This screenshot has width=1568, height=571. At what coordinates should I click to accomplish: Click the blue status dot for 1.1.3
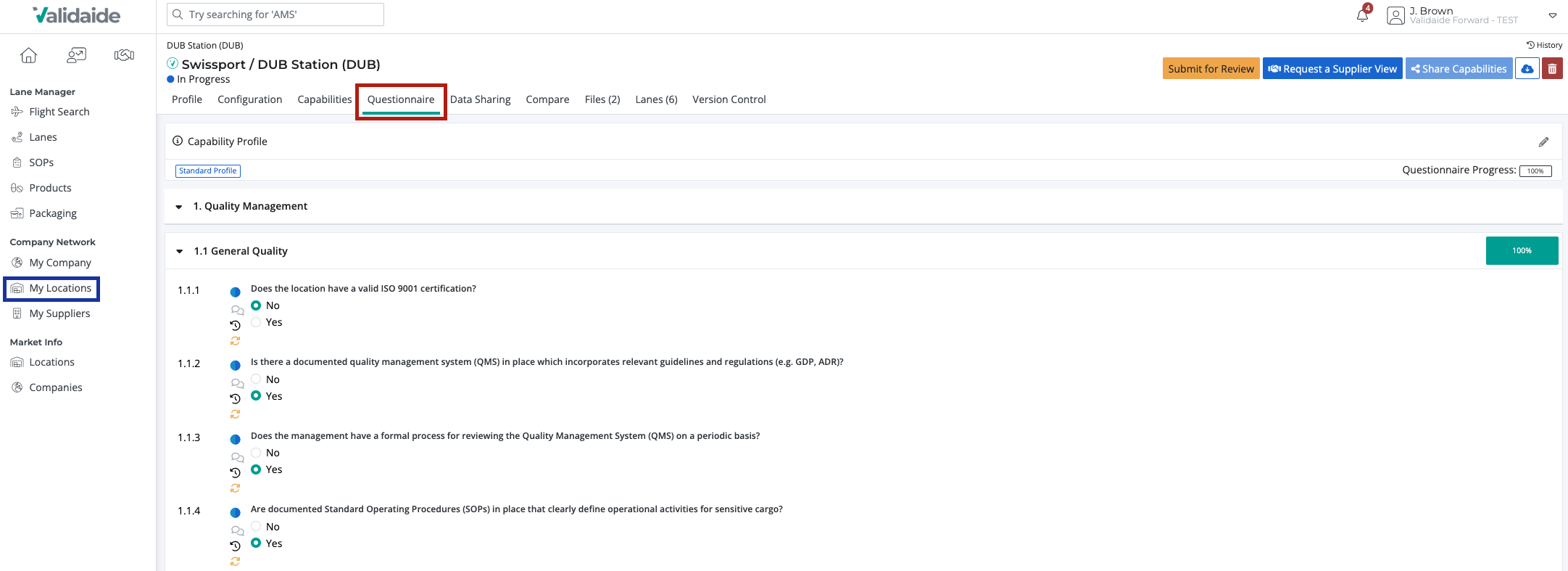(x=235, y=440)
